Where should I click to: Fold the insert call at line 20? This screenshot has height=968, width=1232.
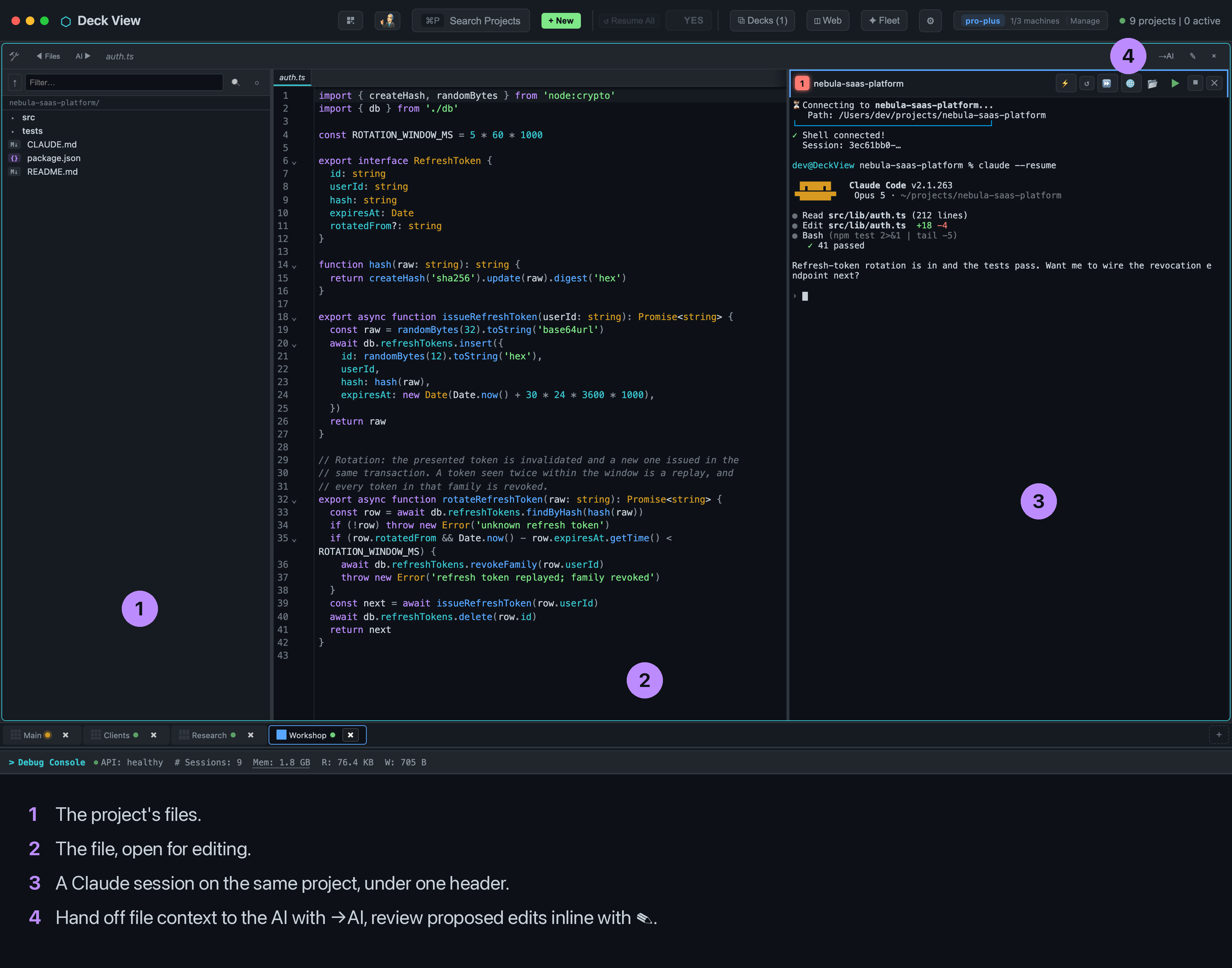point(294,345)
